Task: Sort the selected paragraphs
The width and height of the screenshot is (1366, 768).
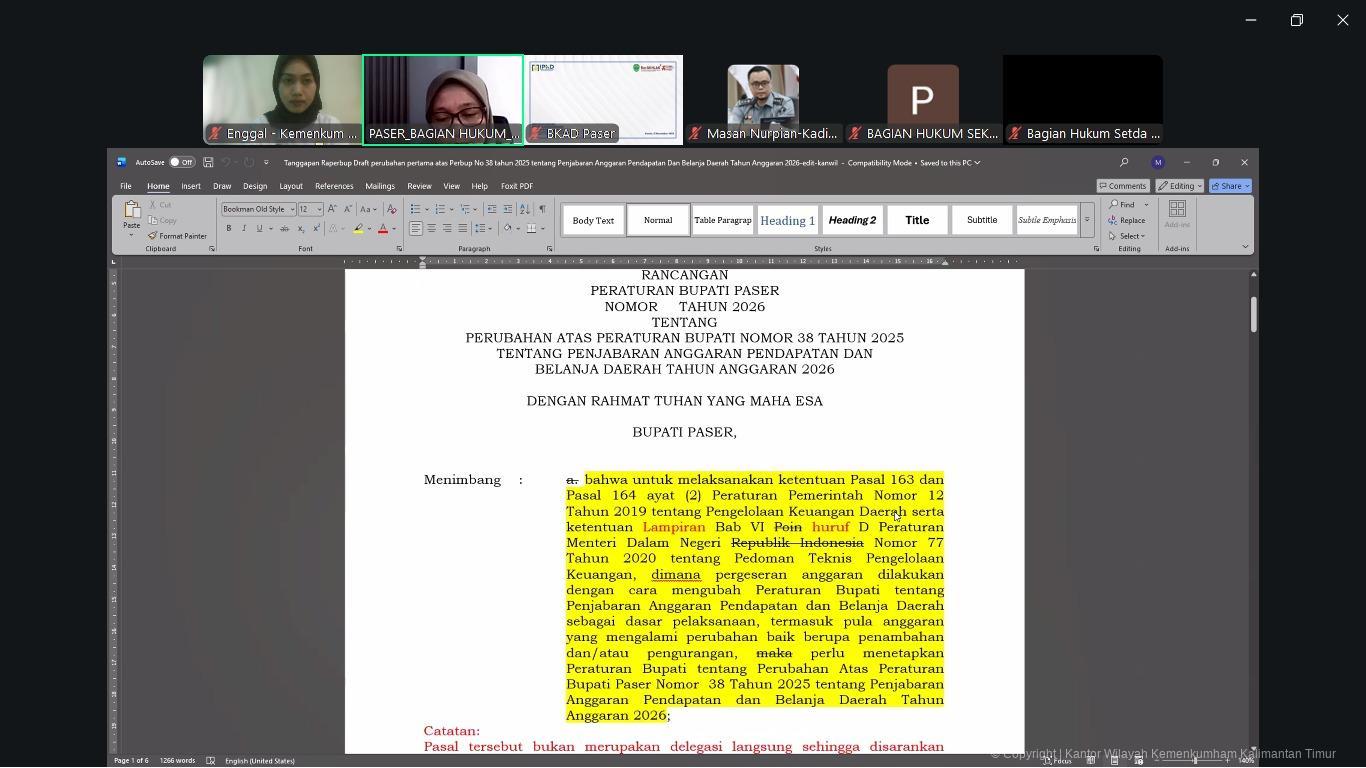Action: point(524,209)
